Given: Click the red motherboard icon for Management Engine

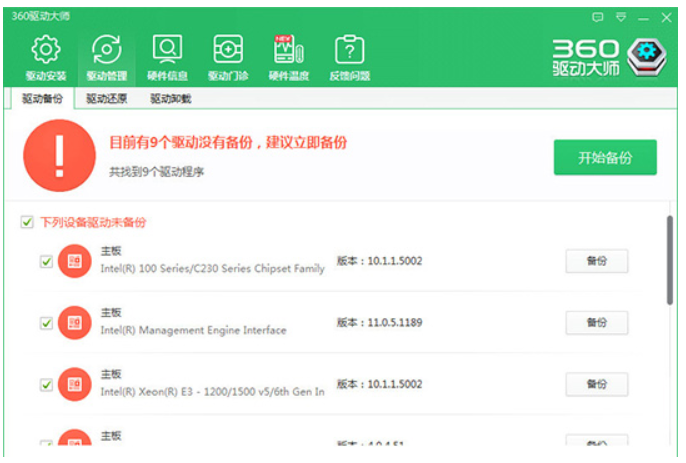Looking at the screenshot, I should pos(74,323).
